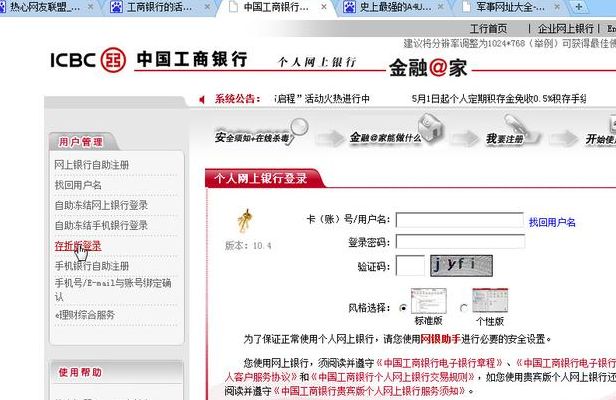Screen dimensions: 616x400
Task: Close the 工商银行的活 tab
Action: [x=207, y=7]
